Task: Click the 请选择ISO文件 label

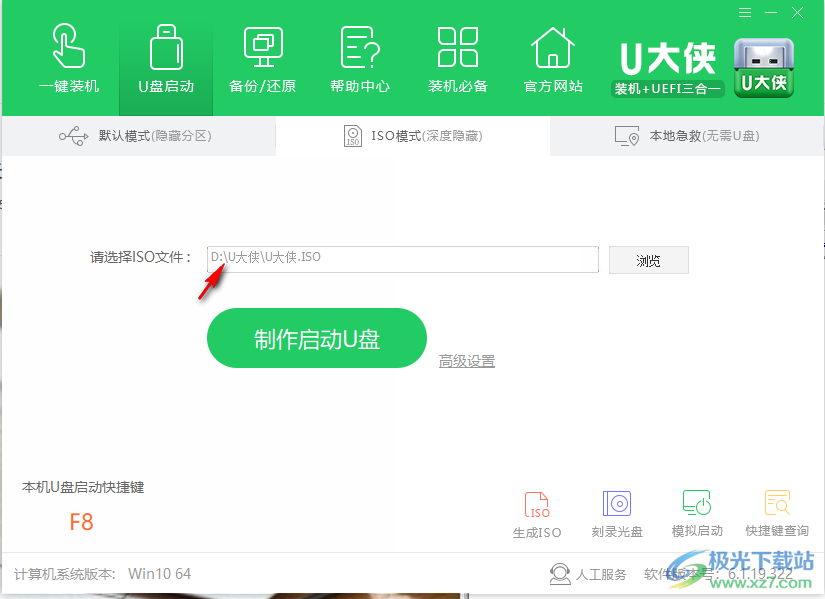Action: click(x=140, y=257)
